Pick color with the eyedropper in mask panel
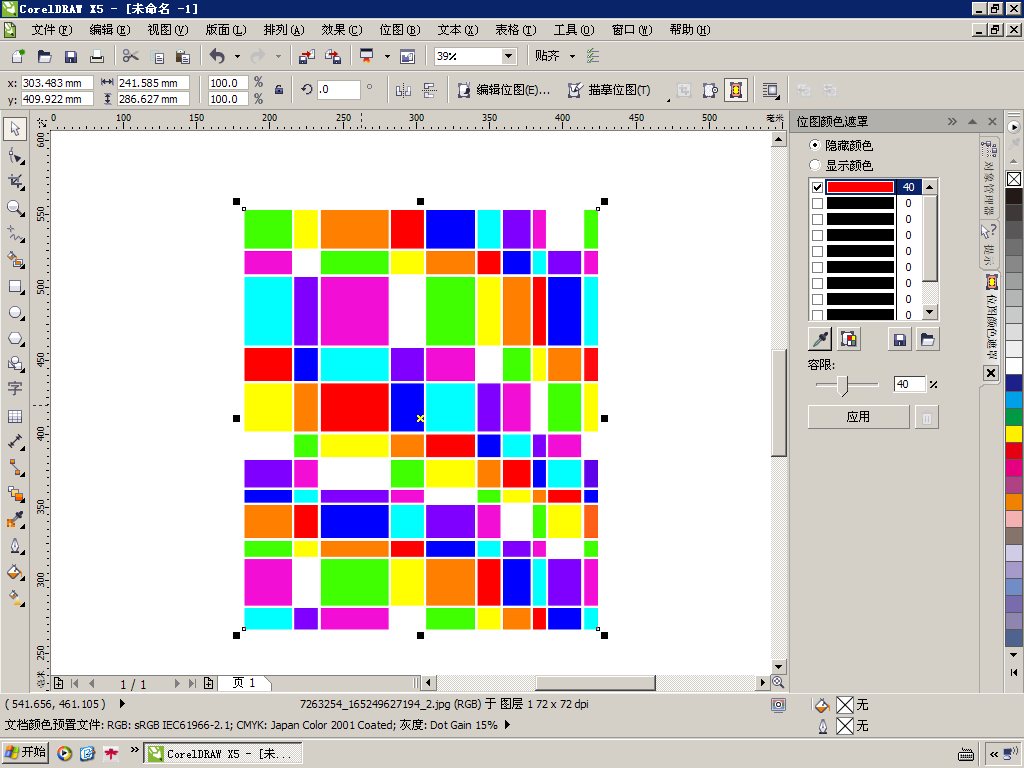The image size is (1024, 768). pos(820,339)
